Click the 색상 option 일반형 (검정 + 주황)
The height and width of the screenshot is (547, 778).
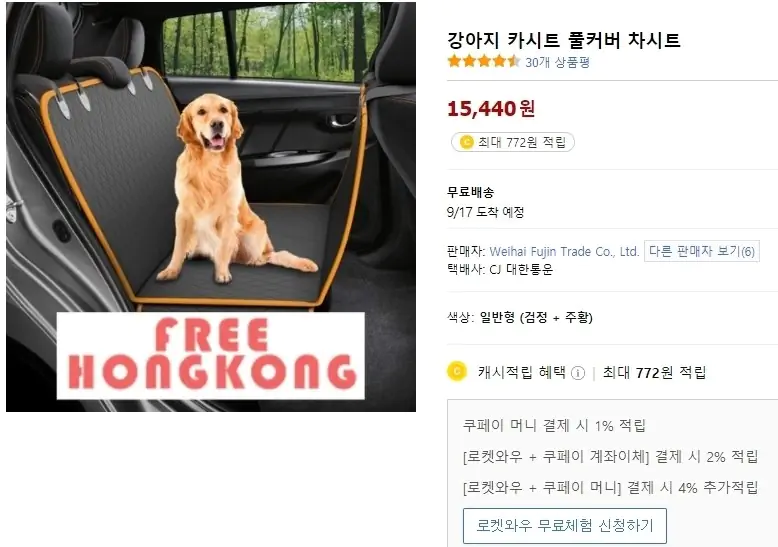coord(536,318)
